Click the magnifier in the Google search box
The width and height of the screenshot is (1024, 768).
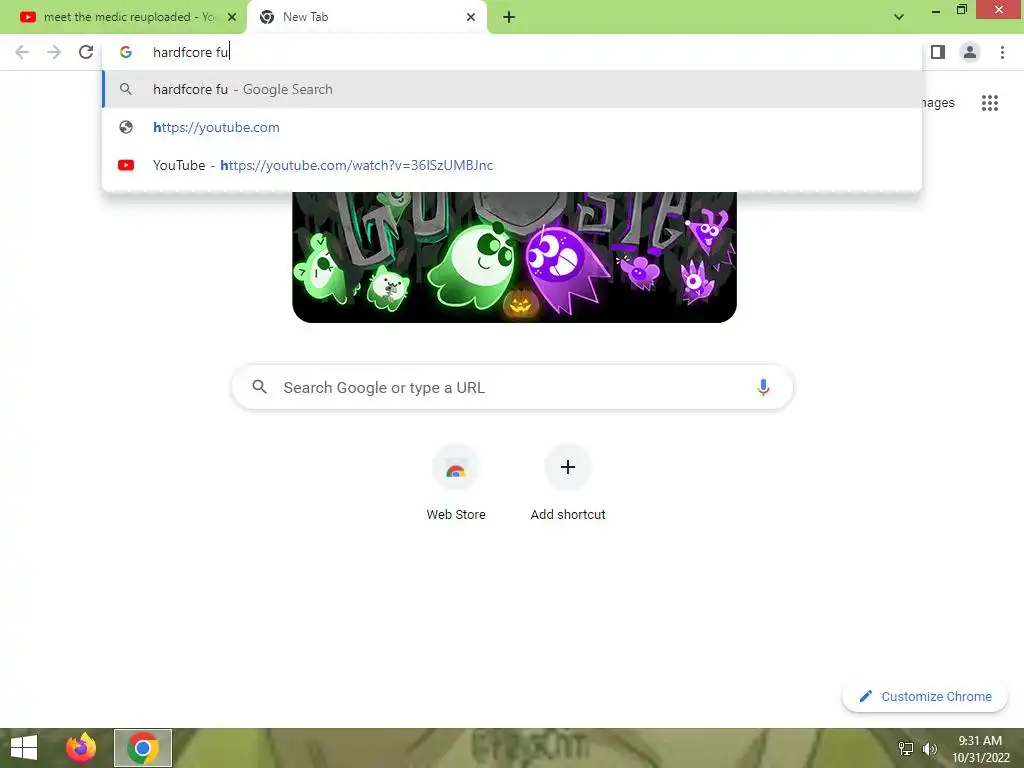coord(259,387)
